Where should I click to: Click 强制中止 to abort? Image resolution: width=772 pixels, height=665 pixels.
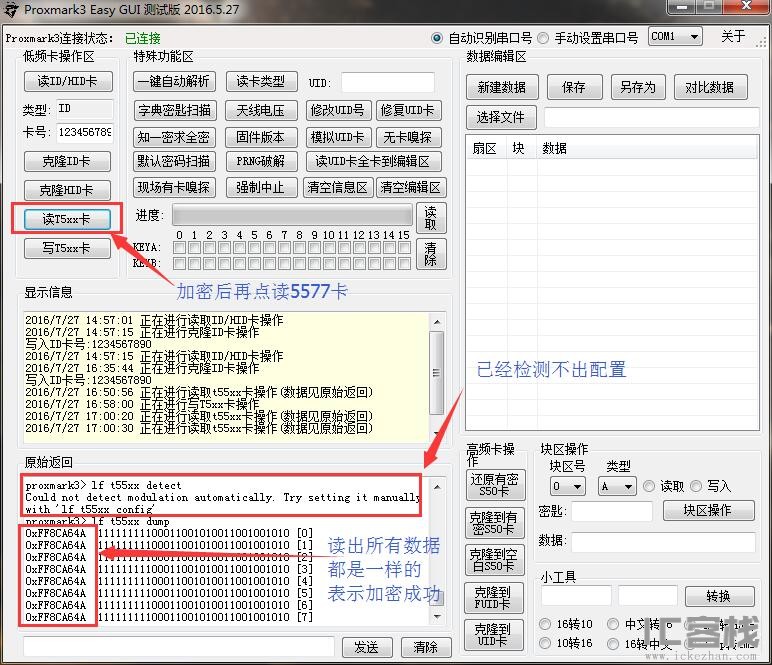tap(261, 188)
